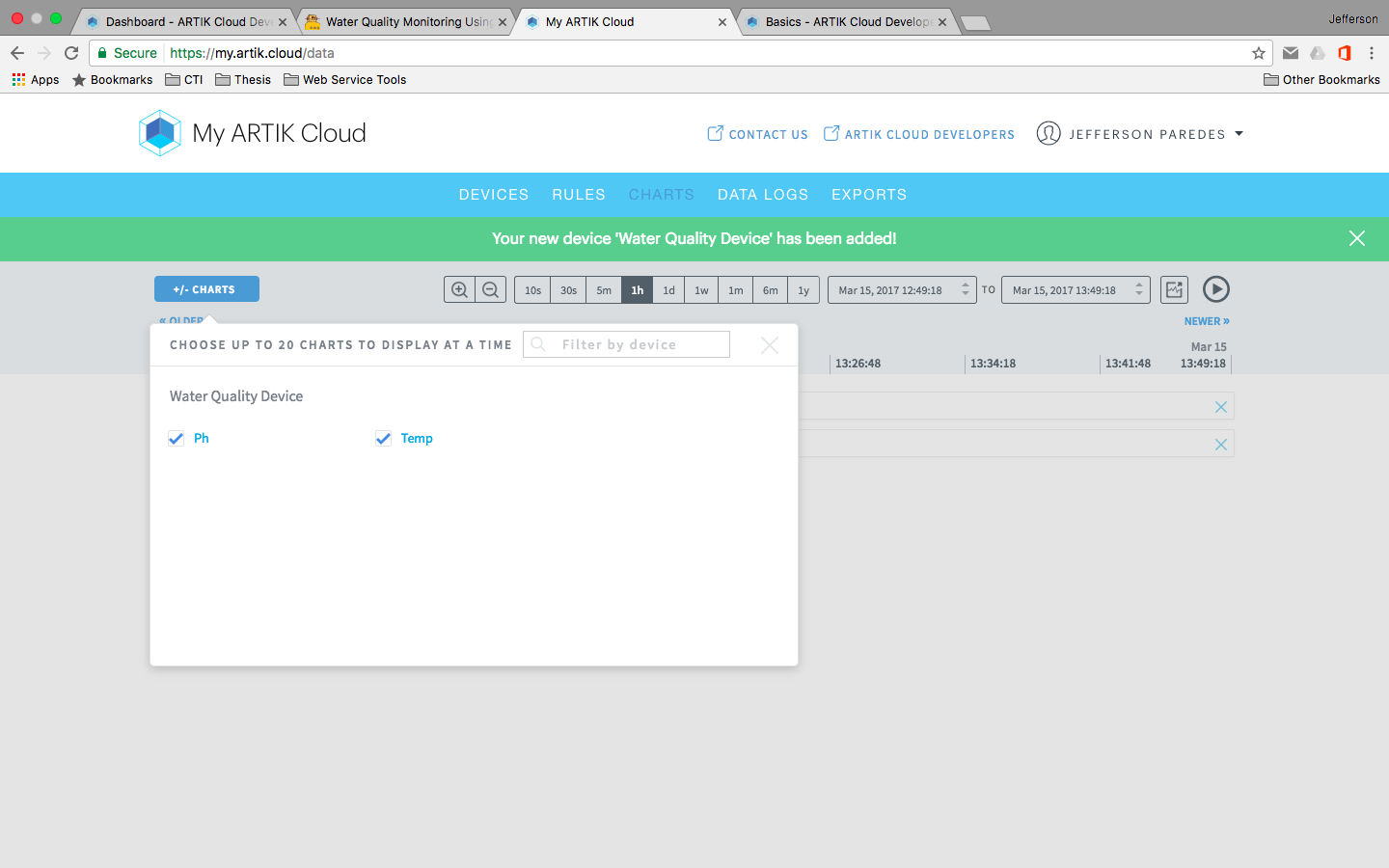1389x868 pixels.
Task: Remove the first chart row
Action: (x=1221, y=407)
